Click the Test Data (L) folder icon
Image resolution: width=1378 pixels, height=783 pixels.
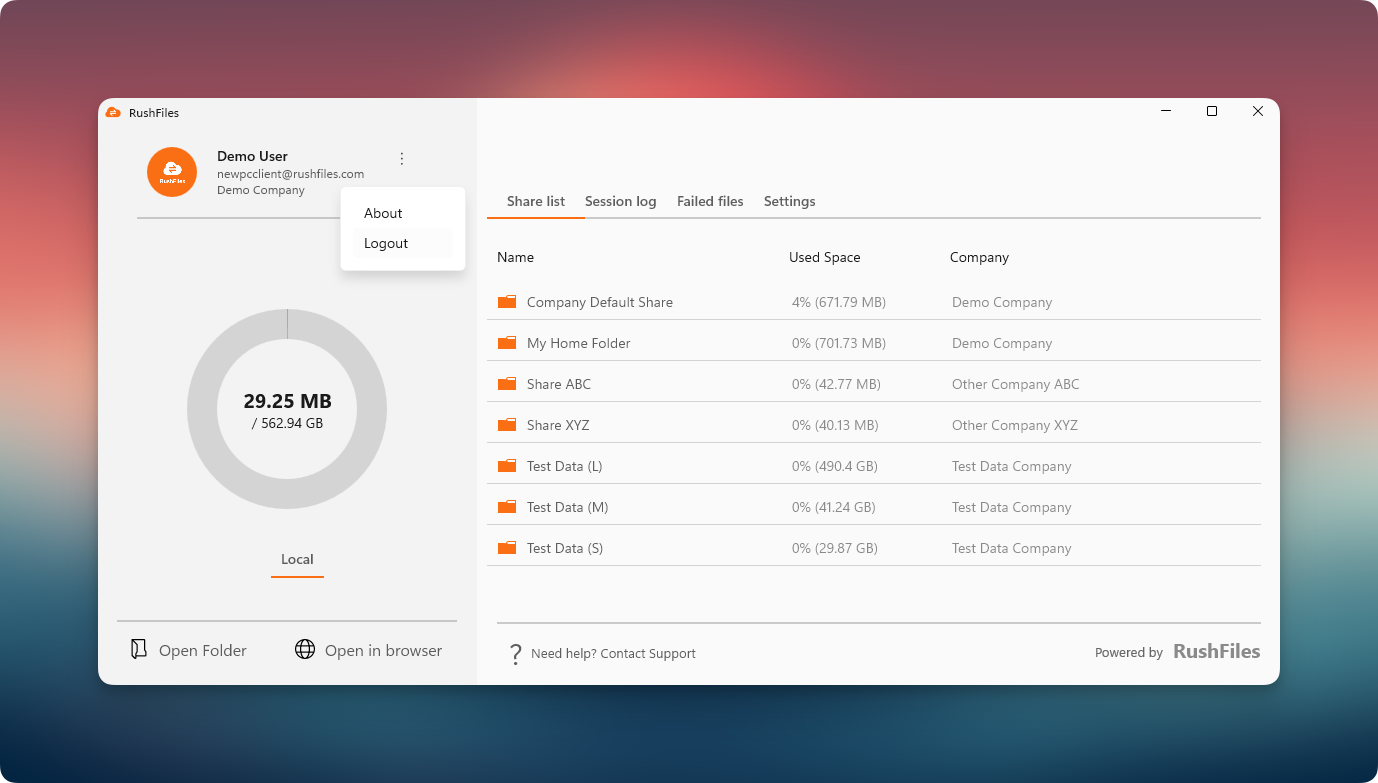coord(507,465)
